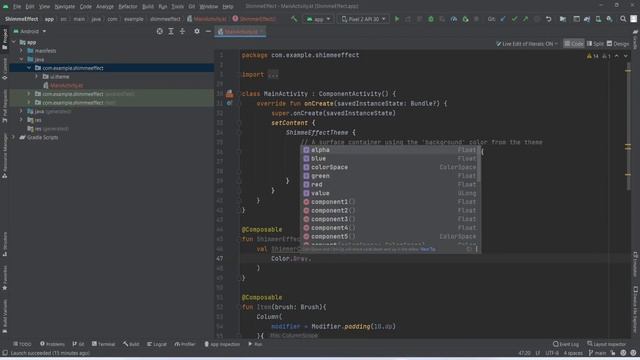Open the Refactor menu
640x360 pixels.
click(128, 7)
